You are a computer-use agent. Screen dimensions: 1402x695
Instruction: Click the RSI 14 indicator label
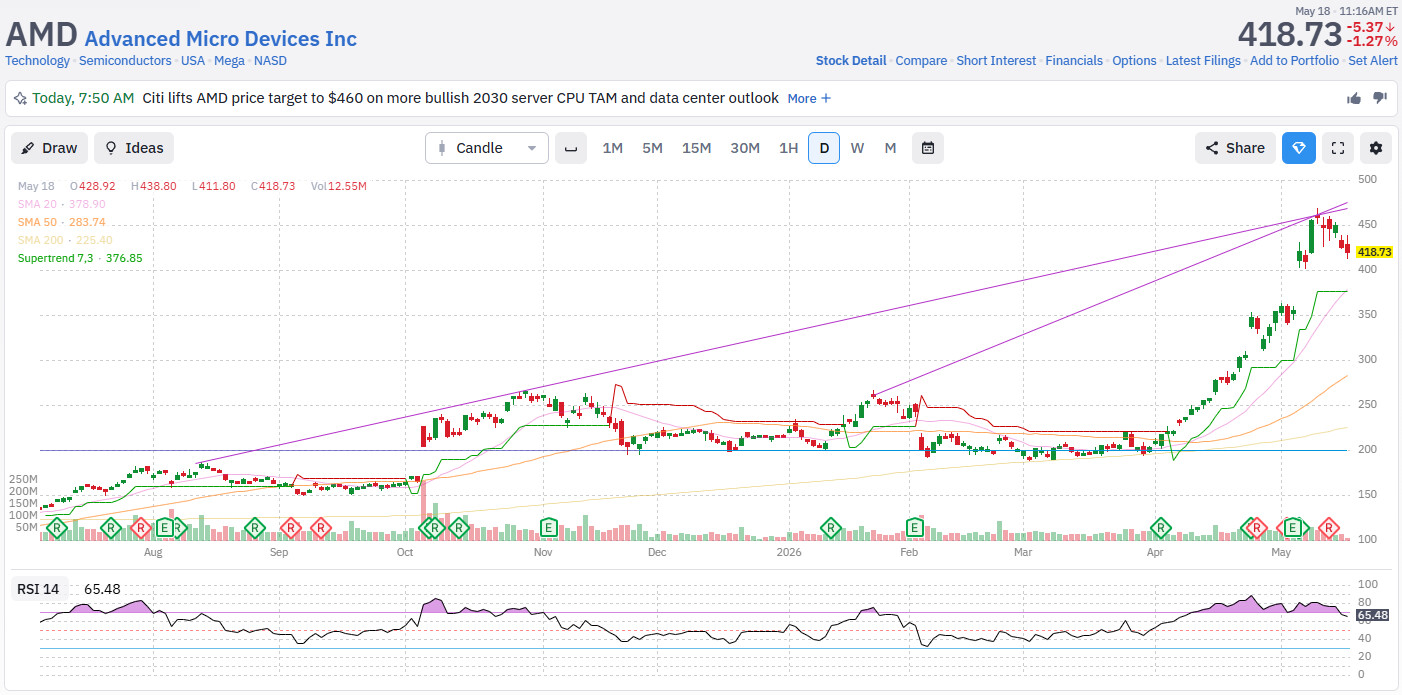39,589
